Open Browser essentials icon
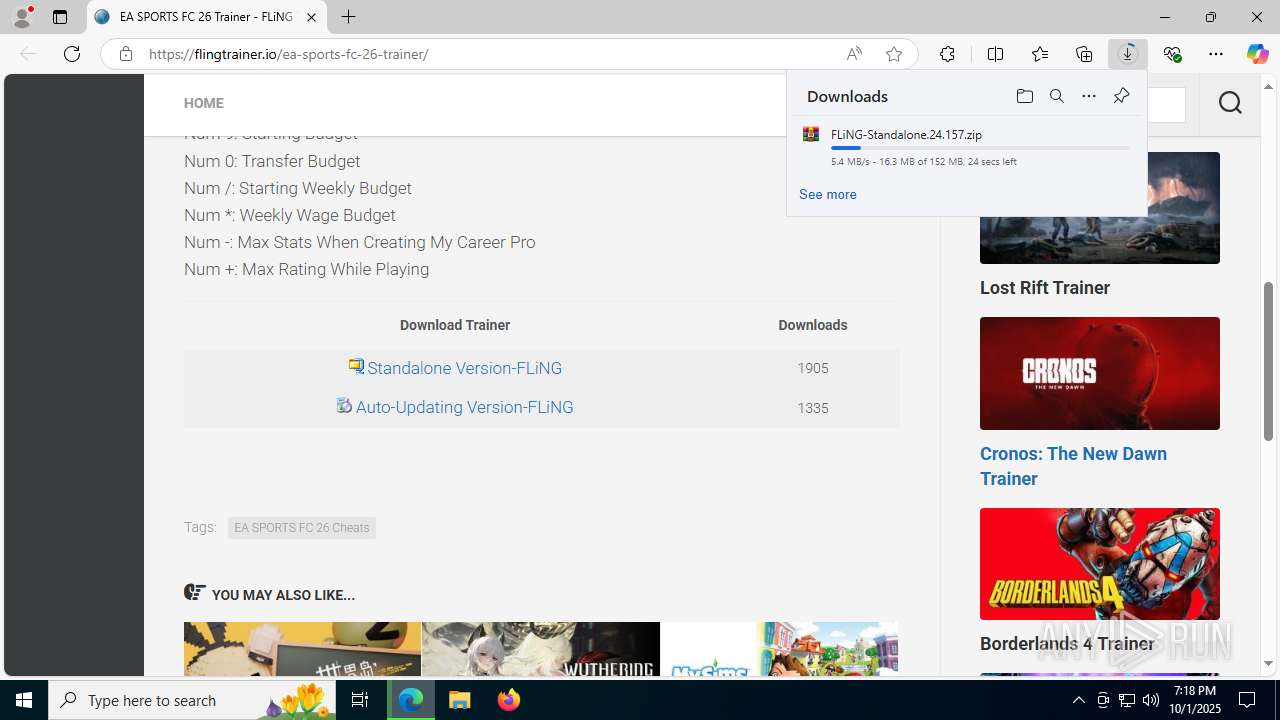Screen dimensions: 1280x720 click(x=1172, y=54)
